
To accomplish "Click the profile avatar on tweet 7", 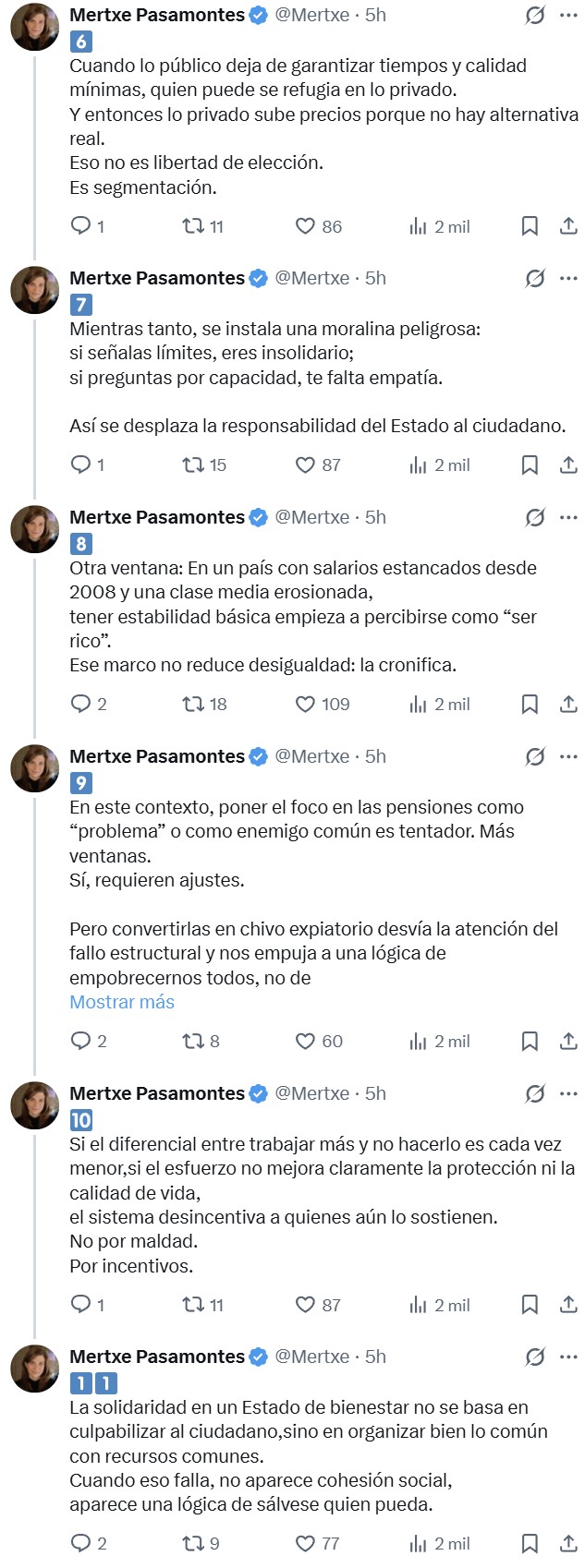I will (x=37, y=286).
